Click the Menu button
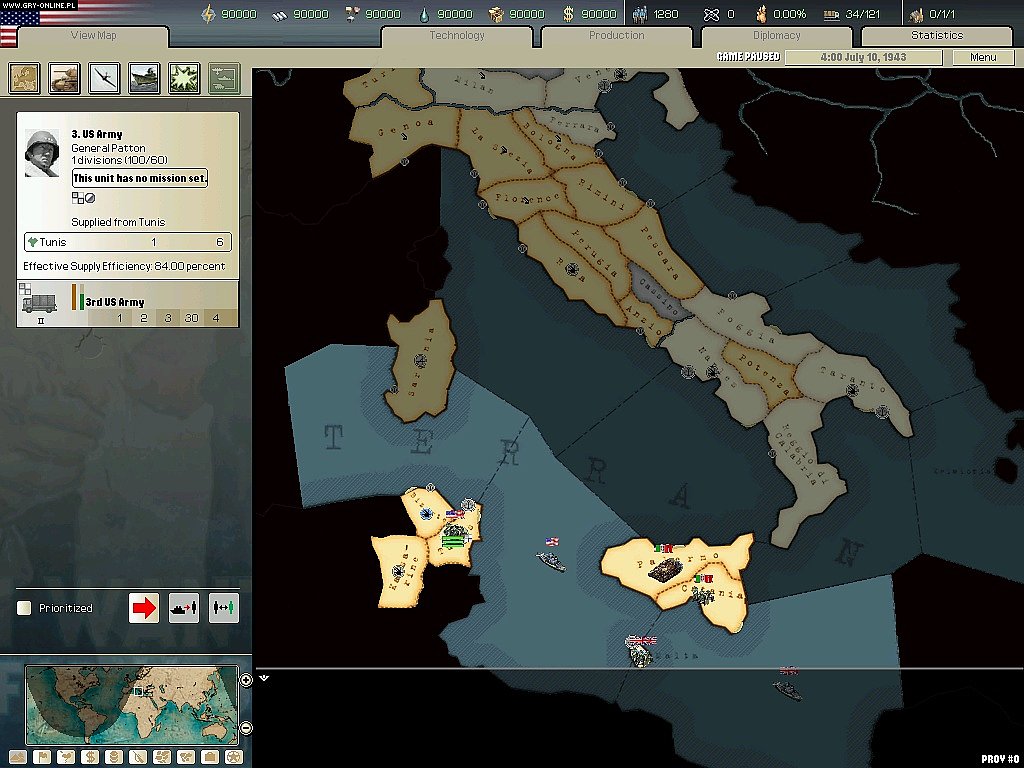1024x768 pixels. click(x=982, y=57)
